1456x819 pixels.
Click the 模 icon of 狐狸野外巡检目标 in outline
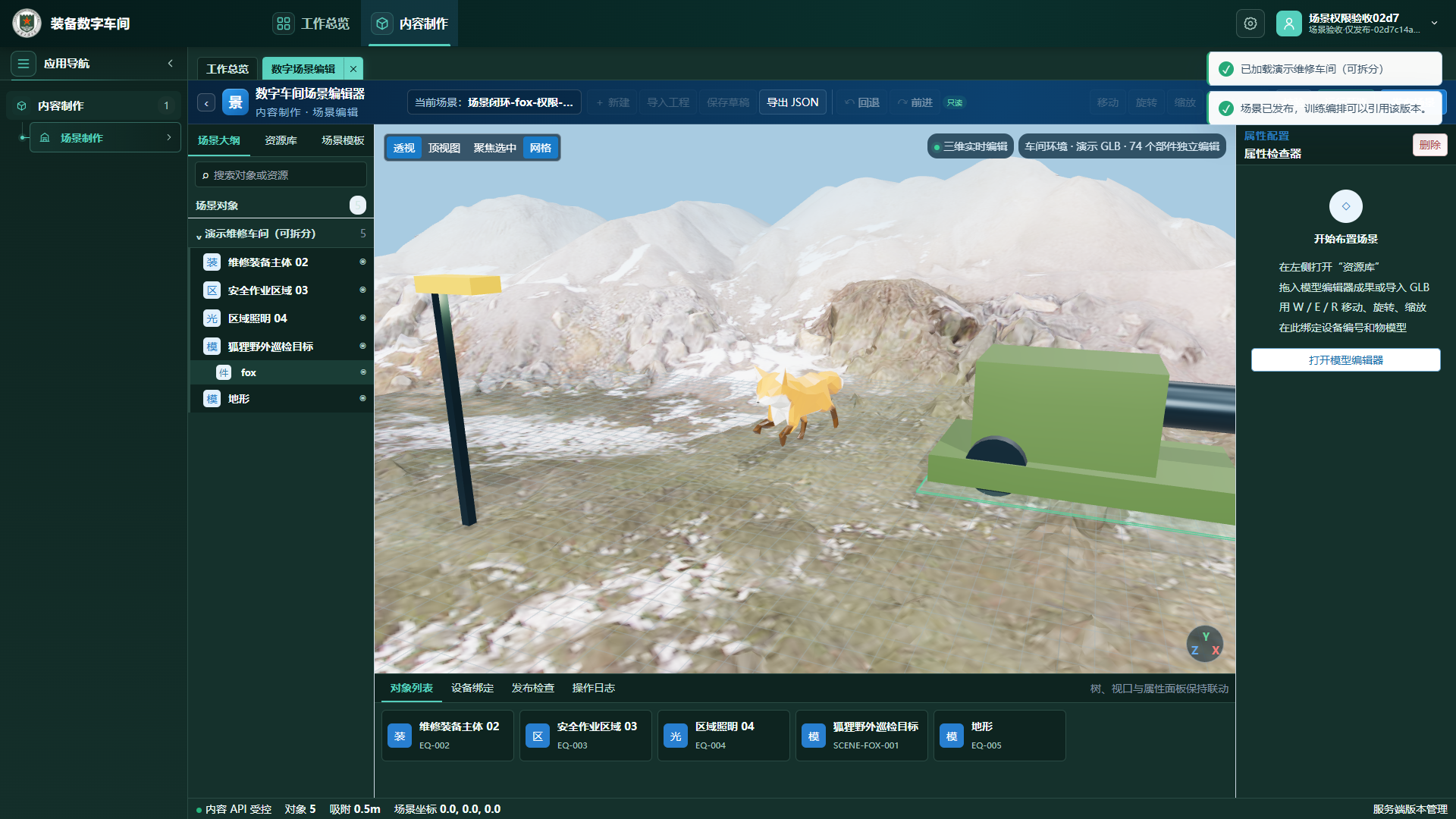212,347
